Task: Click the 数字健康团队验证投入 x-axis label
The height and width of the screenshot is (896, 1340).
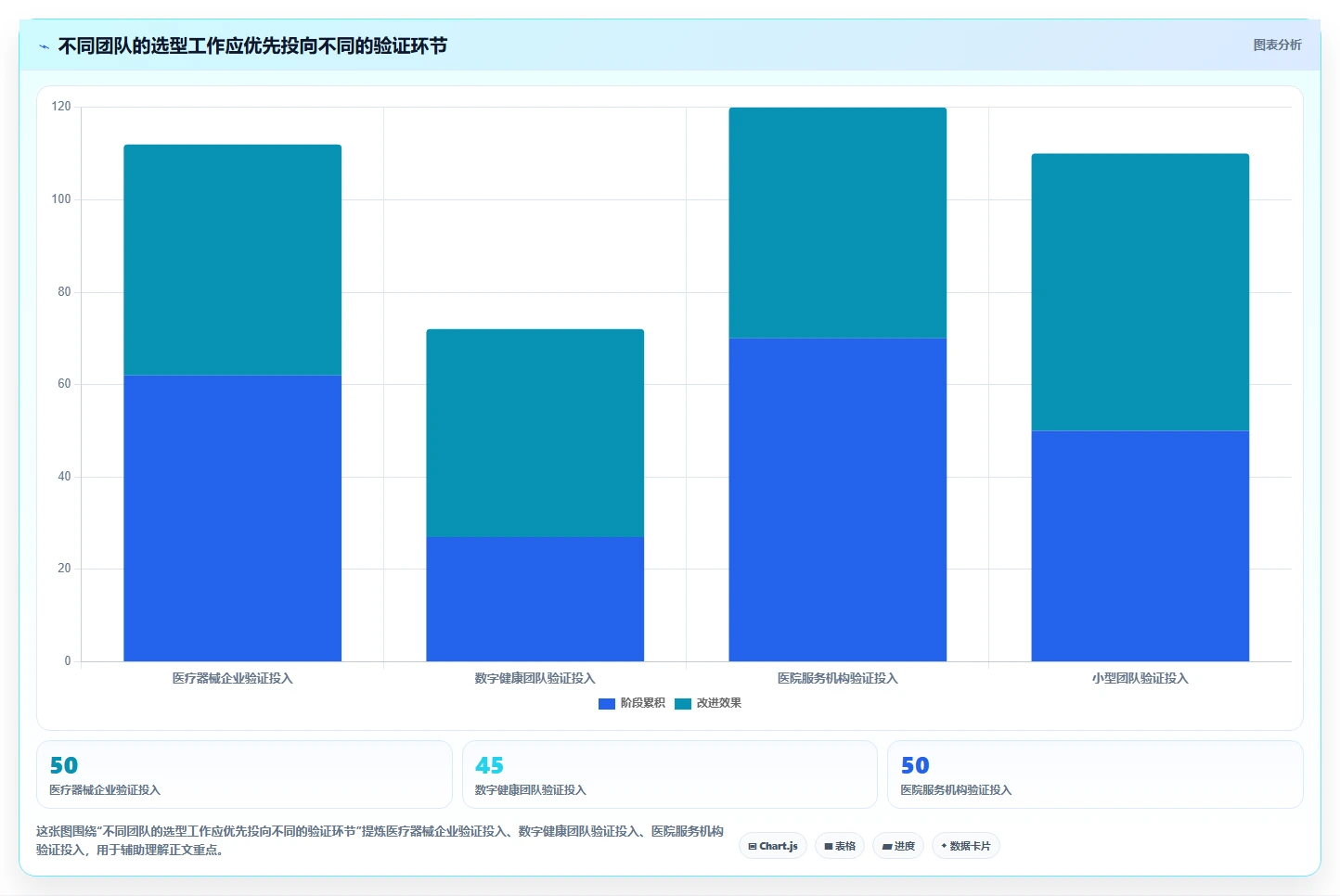Action: 535,679
